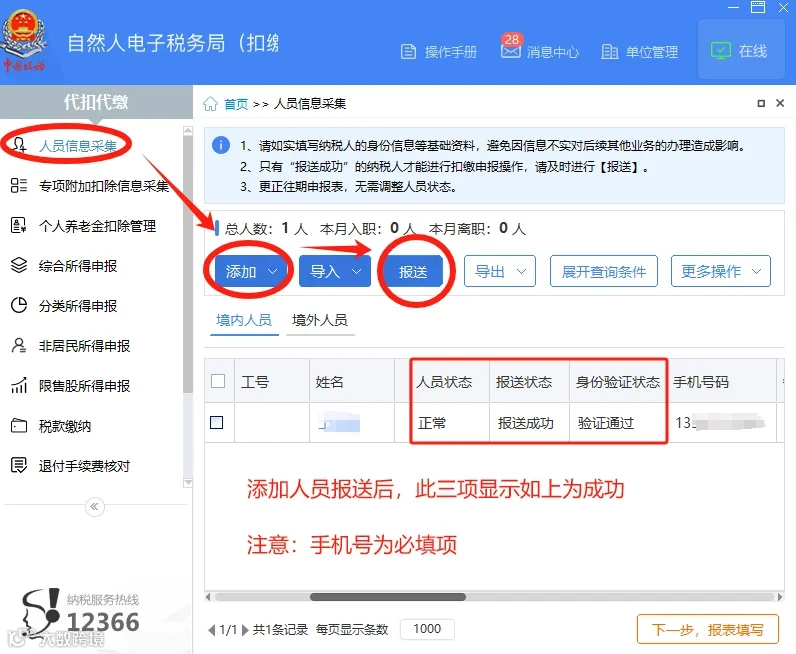Collapse sidebar with double chevron icon

coord(94,506)
